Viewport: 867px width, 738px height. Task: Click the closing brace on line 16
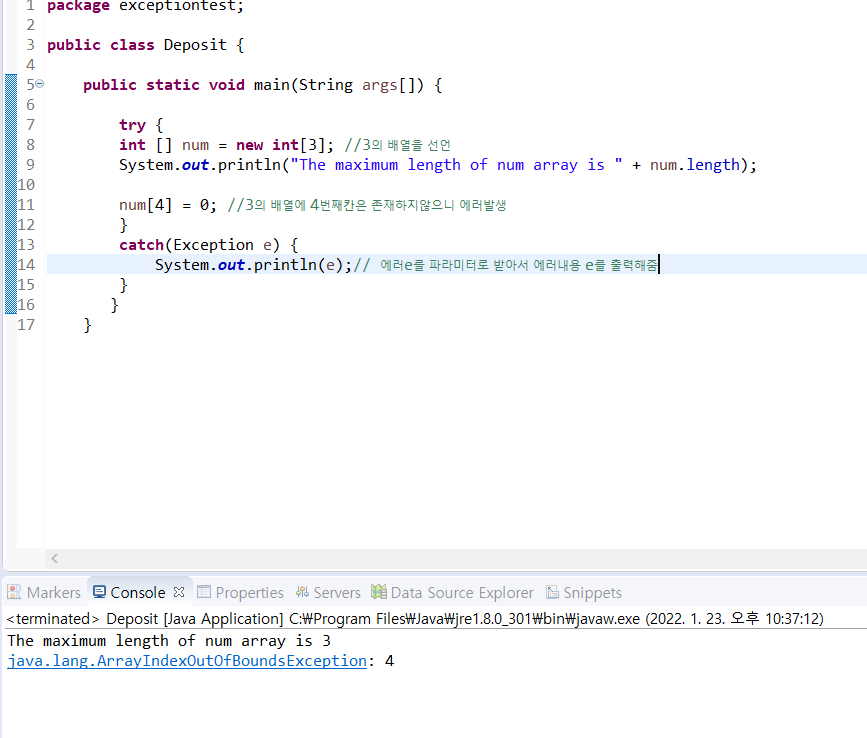[x=114, y=305]
